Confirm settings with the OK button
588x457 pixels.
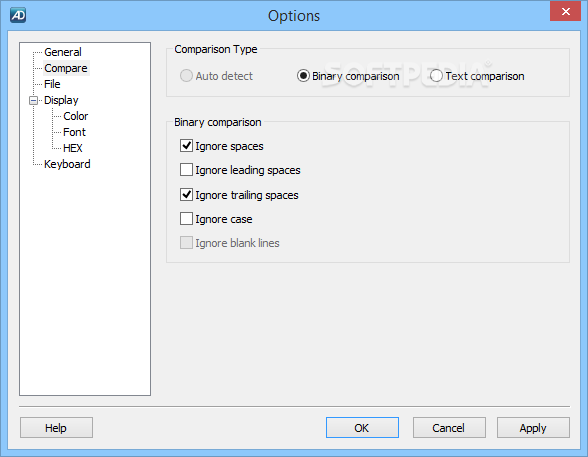point(362,428)
